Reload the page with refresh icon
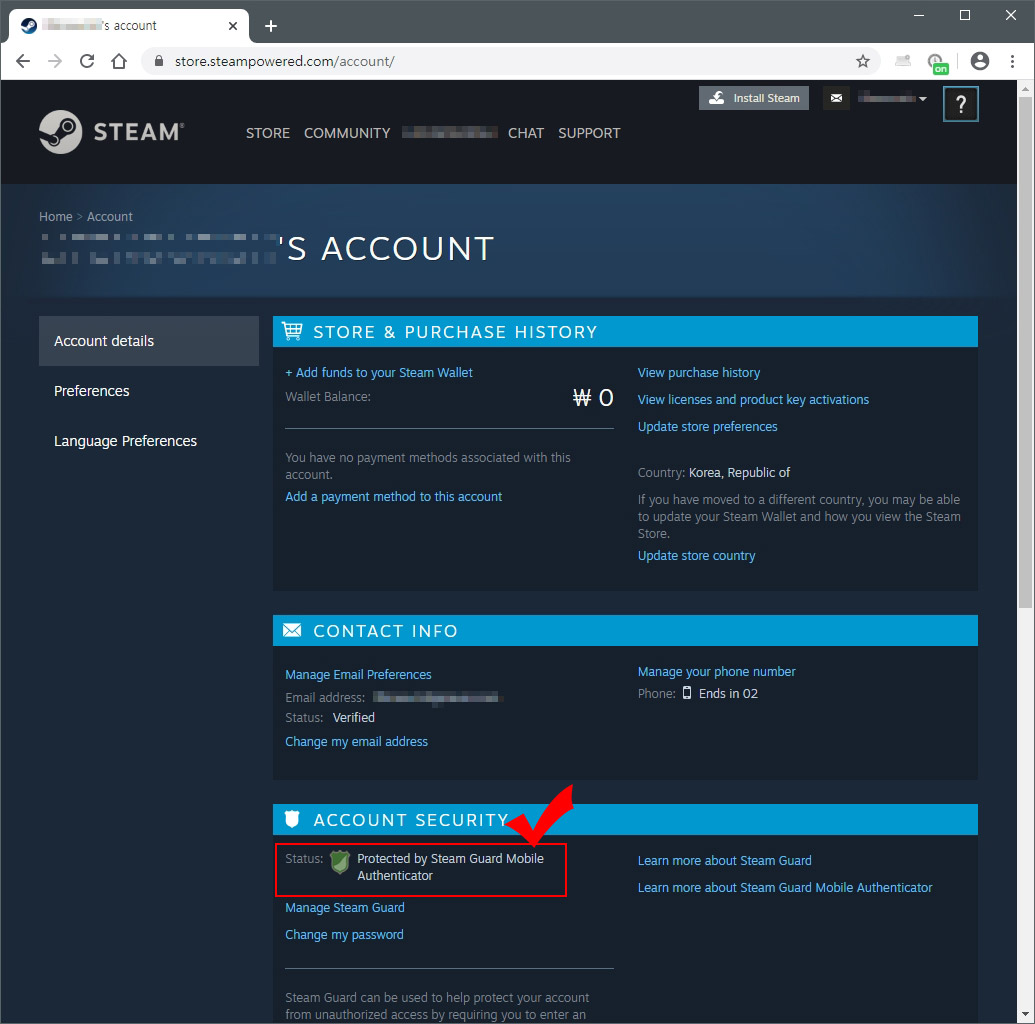 pyautogui.click(x=86, y=61)
